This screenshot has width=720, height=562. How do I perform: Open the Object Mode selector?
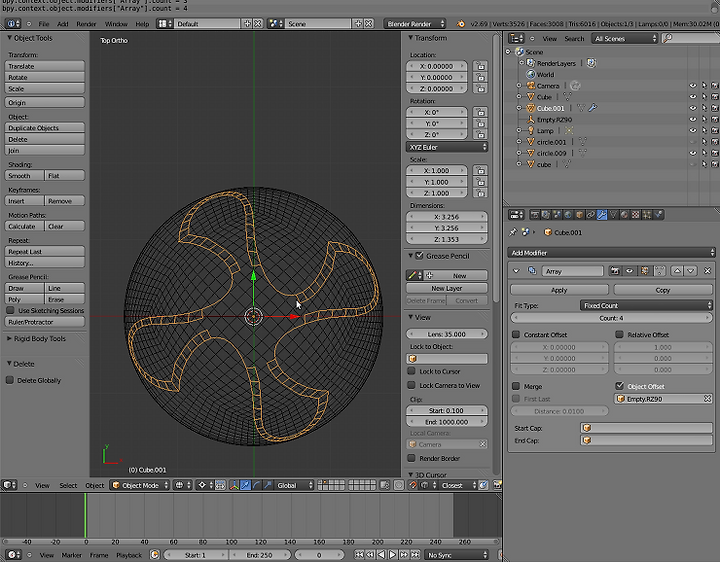[140, 485]
